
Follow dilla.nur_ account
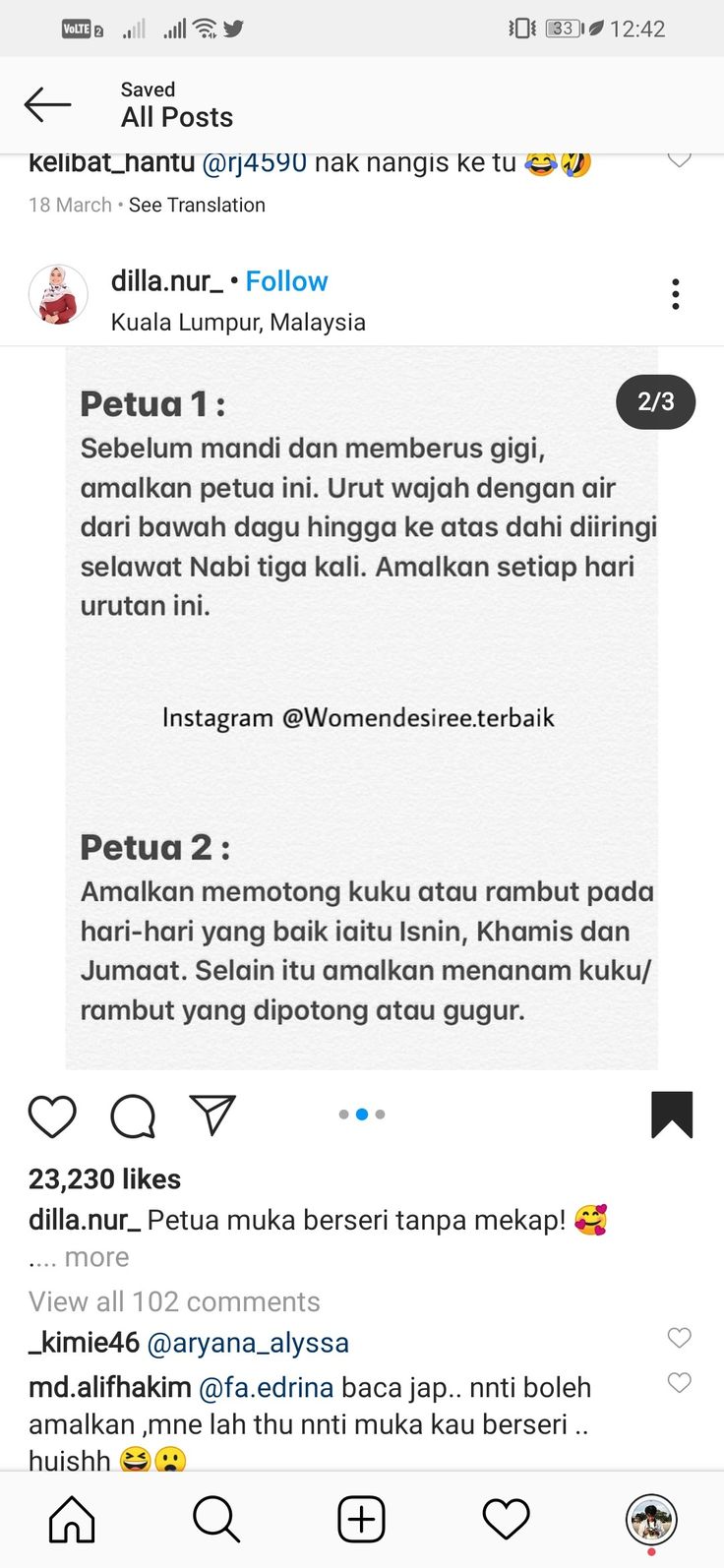286,281
